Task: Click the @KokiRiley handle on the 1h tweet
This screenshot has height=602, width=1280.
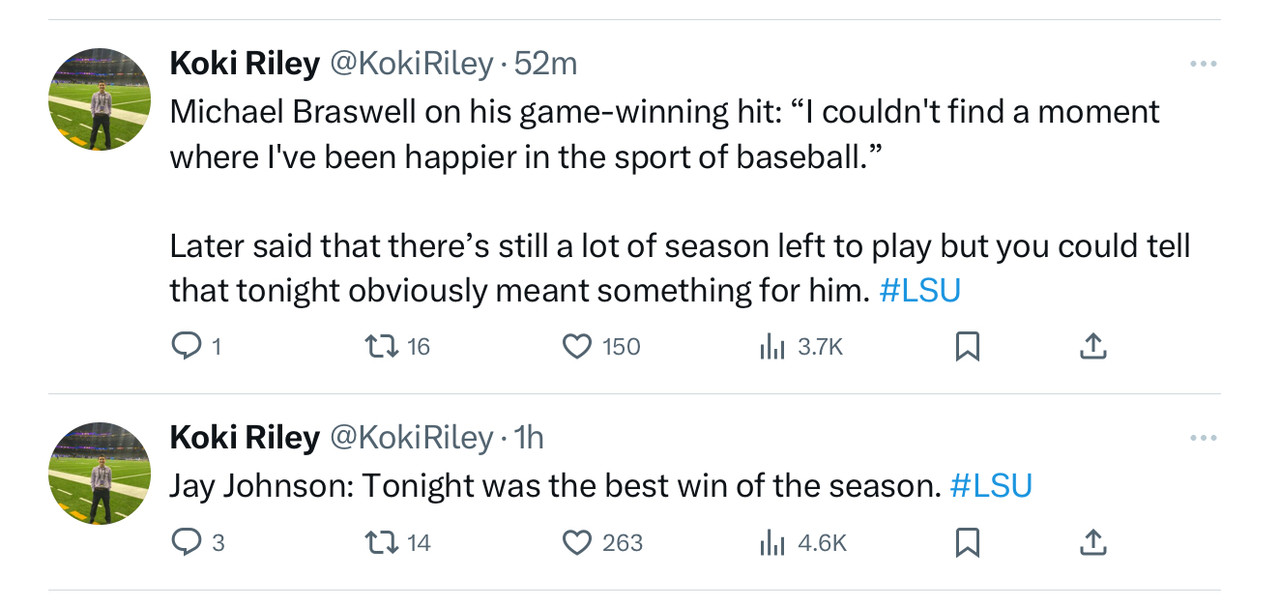Action: 411,438
